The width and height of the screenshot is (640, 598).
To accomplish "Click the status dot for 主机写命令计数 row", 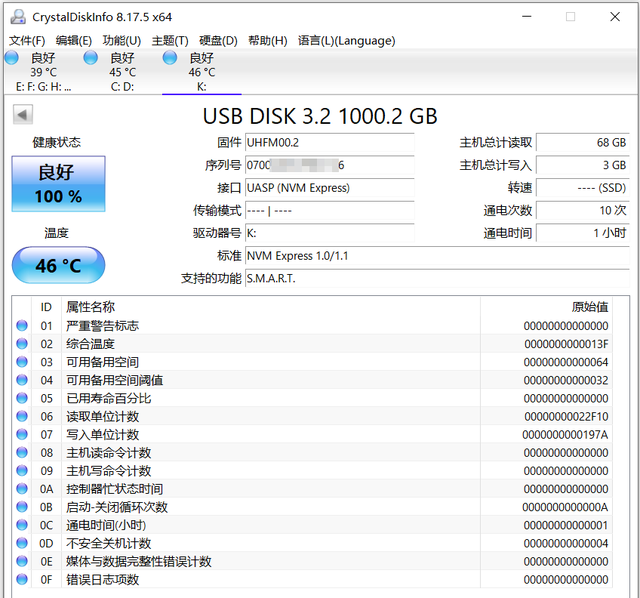I will [22, 471].
